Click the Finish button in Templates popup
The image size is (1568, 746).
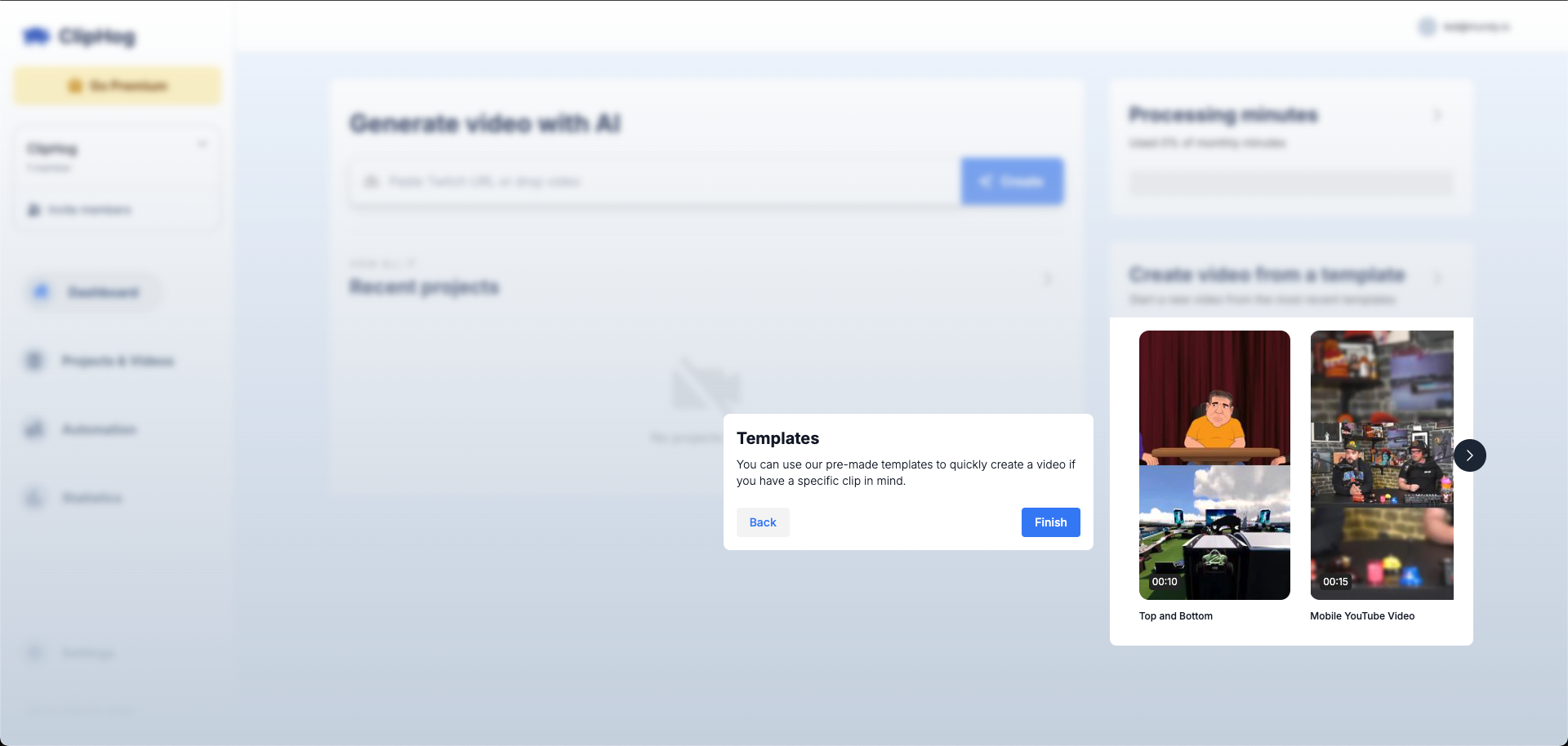click(x=1050, y=522)
